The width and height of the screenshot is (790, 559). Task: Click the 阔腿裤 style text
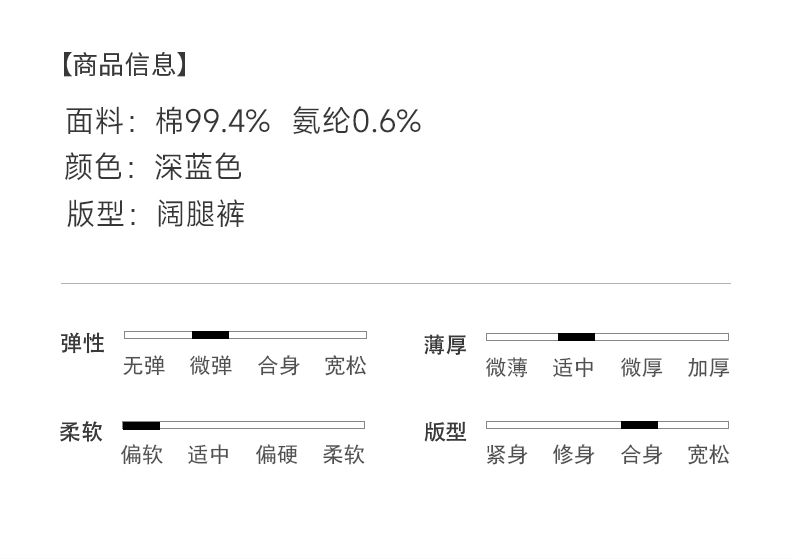(200, 214)
